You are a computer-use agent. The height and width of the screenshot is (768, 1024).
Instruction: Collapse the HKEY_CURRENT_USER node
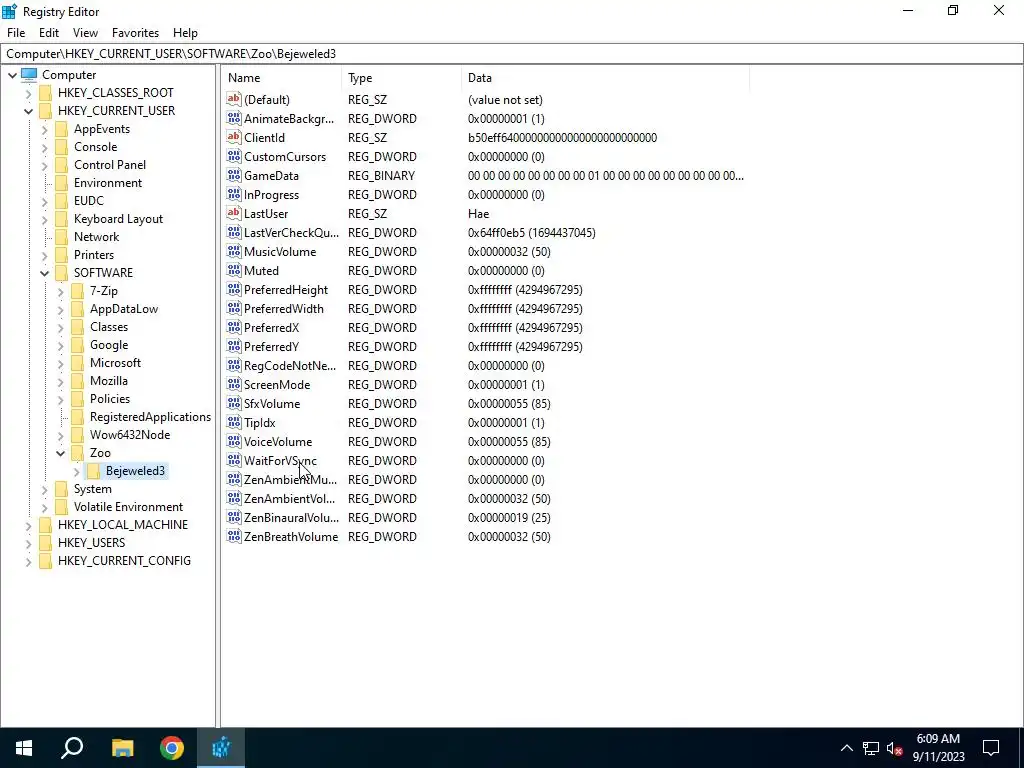click(x=28, y=111)
